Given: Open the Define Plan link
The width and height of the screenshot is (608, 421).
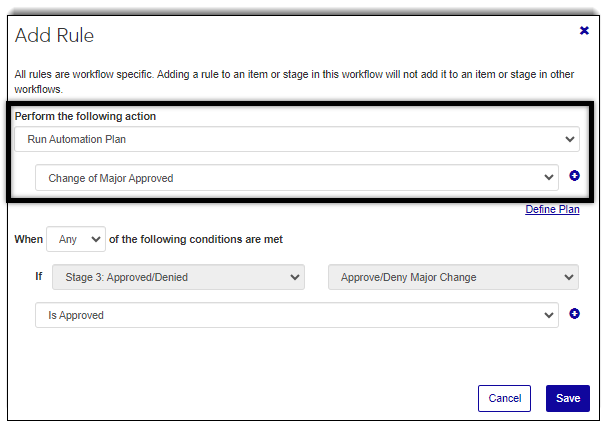Looking at the screenshot, I should [x=552, y=210].
